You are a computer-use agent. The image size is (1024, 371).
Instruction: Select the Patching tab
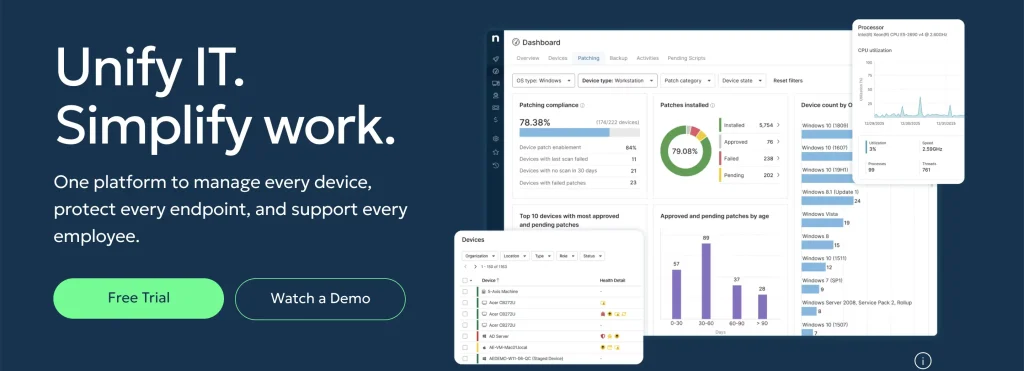click(x=588, y=58)
